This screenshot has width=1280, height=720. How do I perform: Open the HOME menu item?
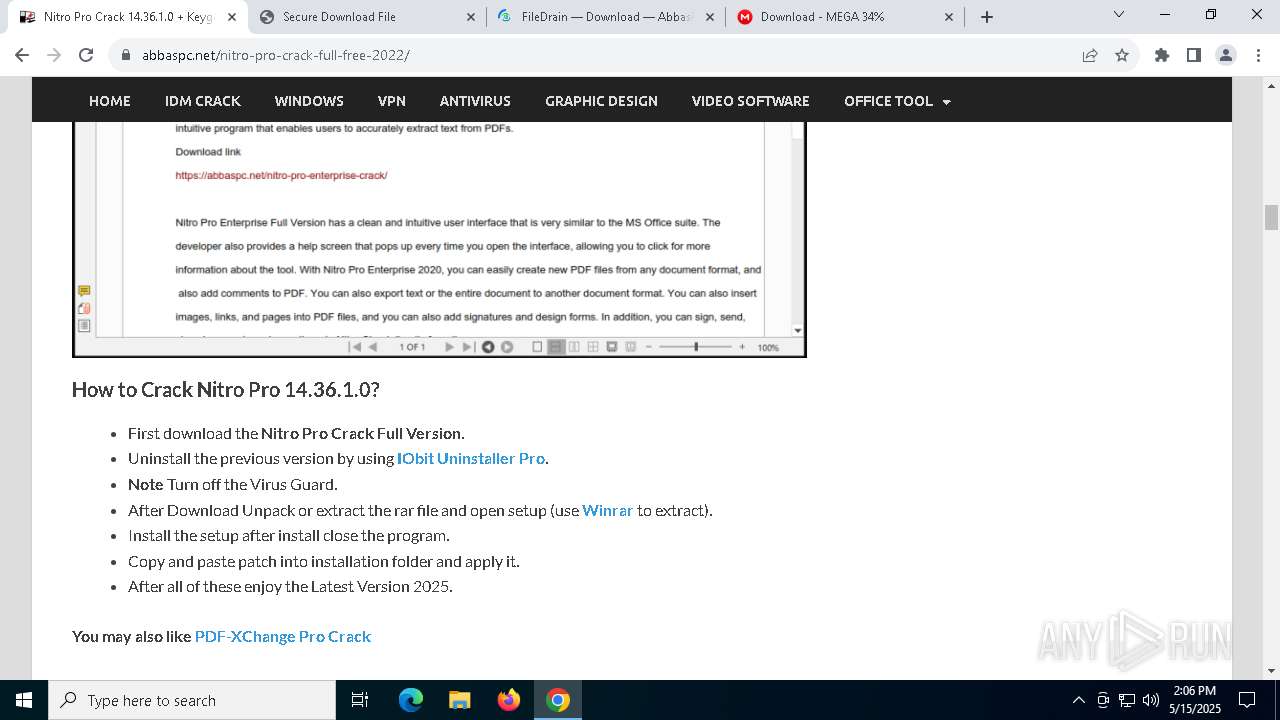(110, 101)
